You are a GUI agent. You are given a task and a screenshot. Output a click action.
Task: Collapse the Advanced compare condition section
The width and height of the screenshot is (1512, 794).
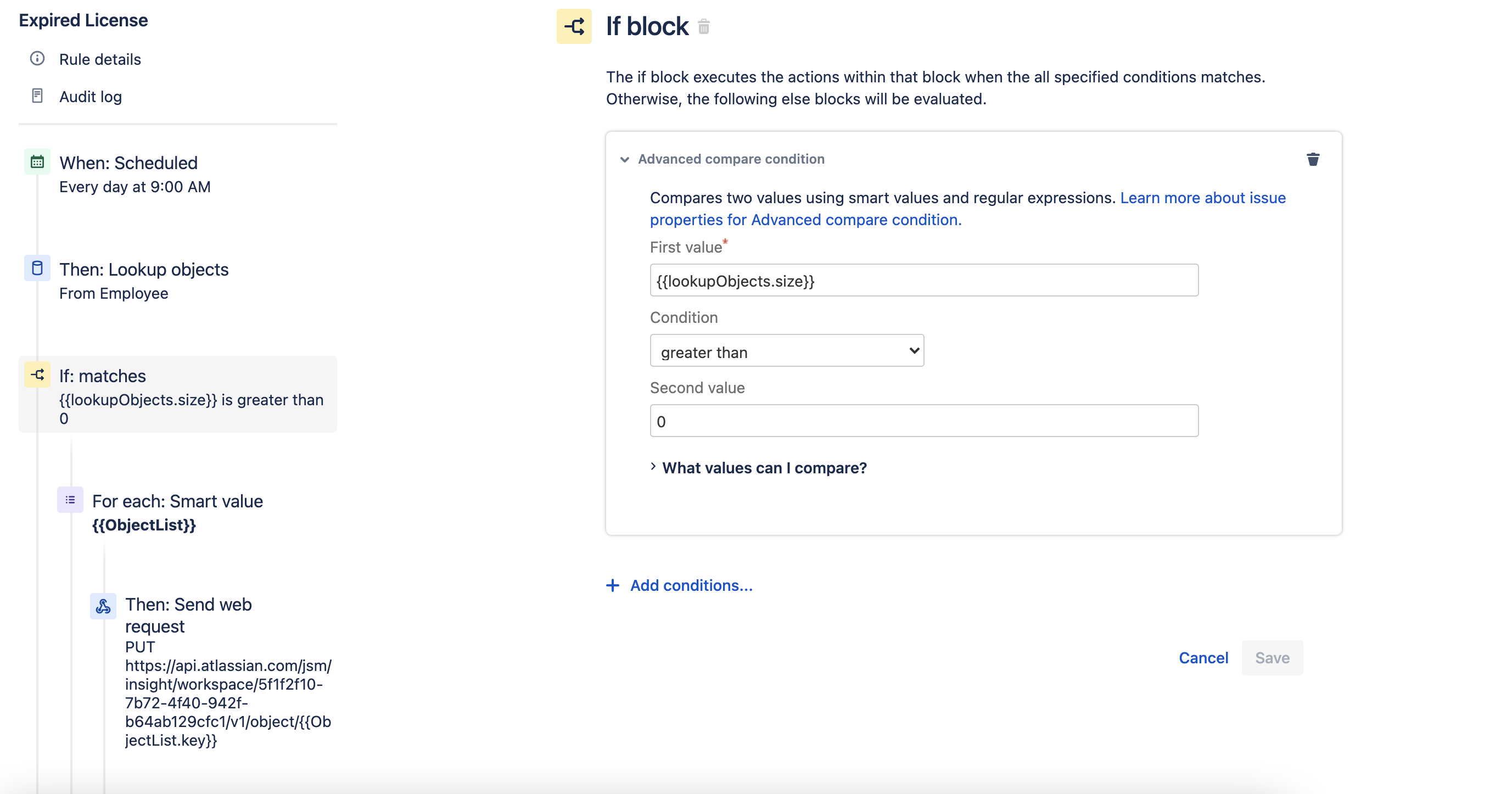(625, 159)
